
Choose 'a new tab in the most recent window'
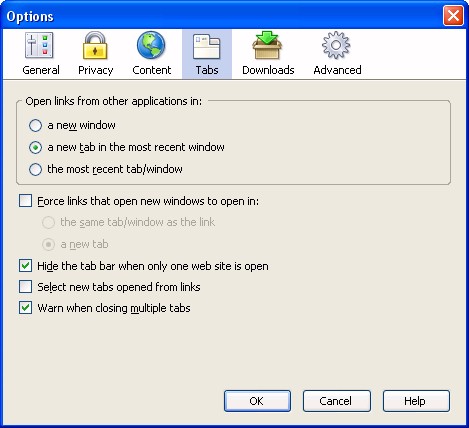tap(35, 147)
